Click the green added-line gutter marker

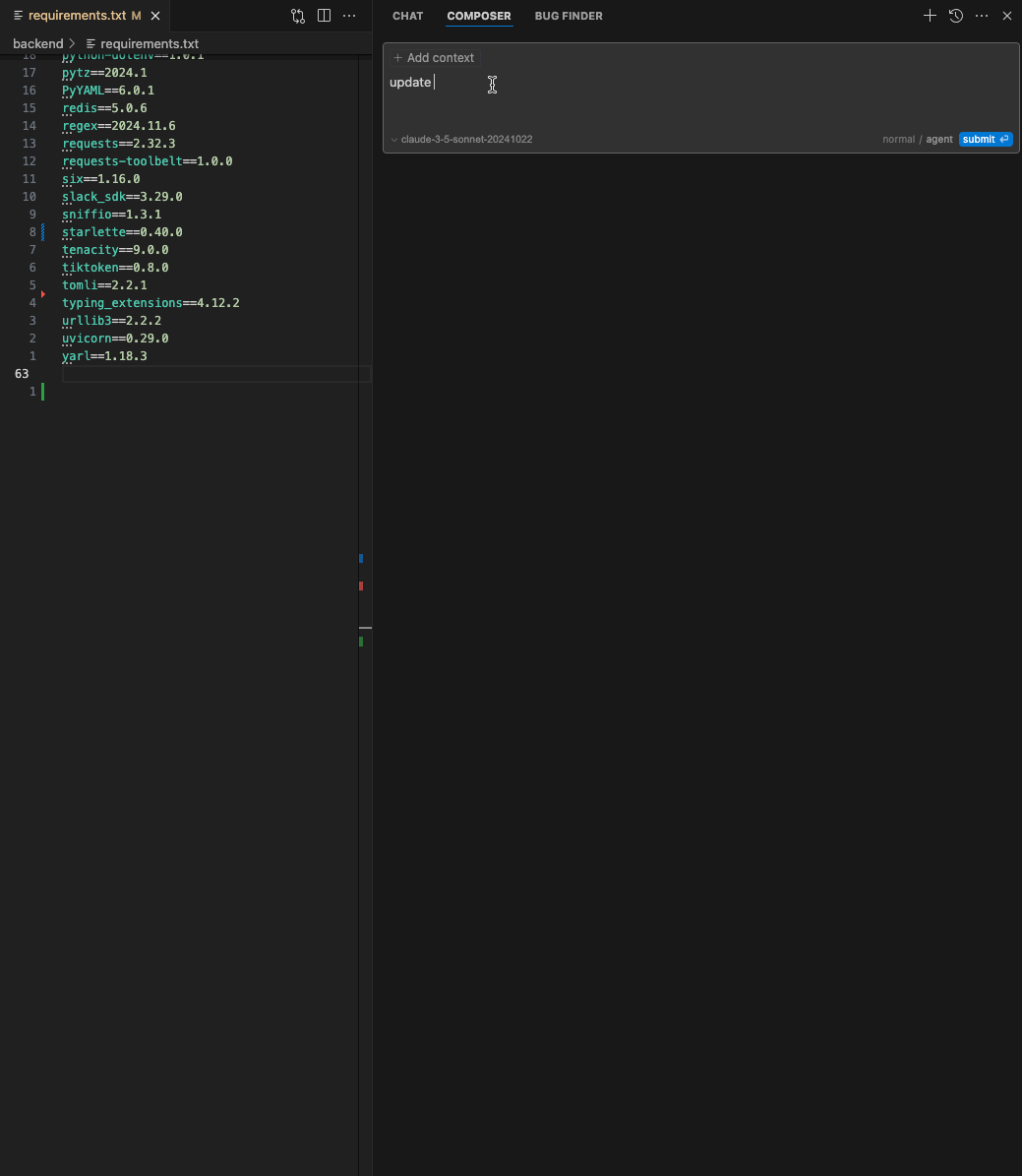42,392
